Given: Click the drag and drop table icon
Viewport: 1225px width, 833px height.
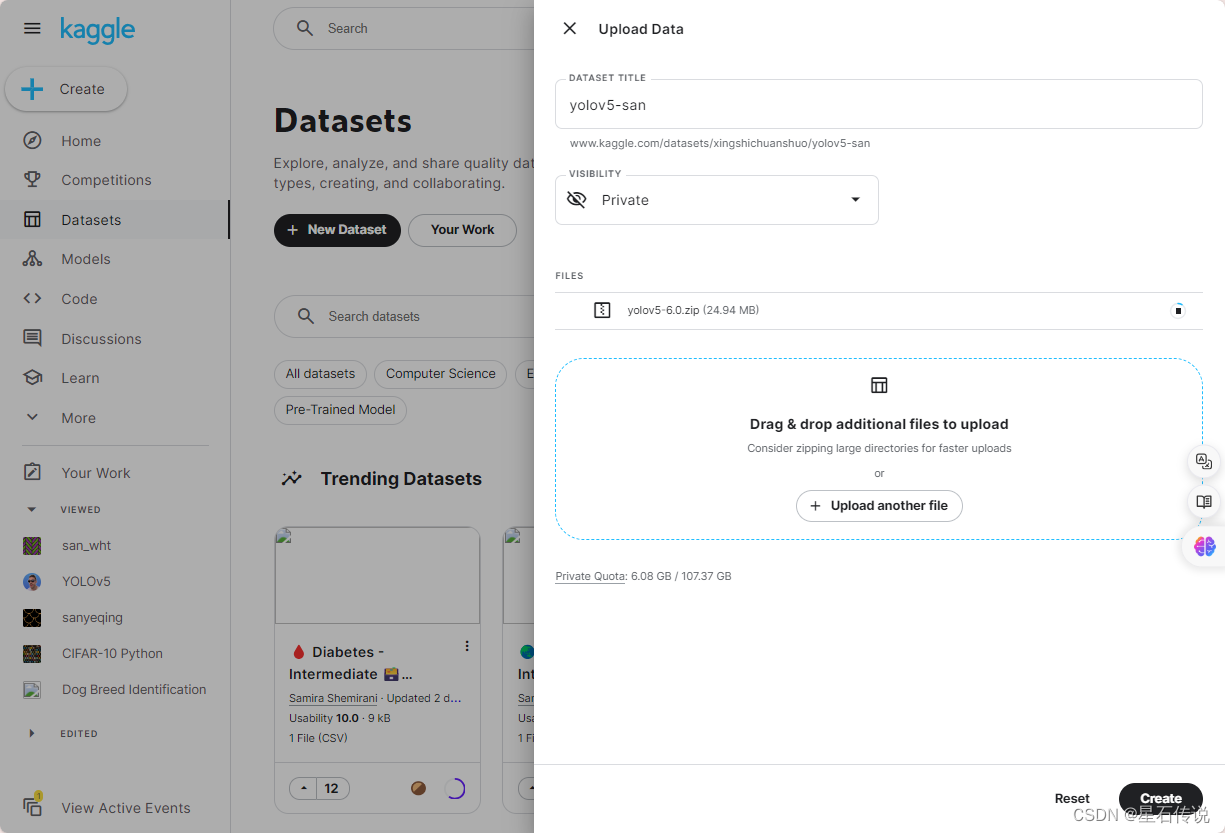Looking at the screenshot, I should click(879, 385).
